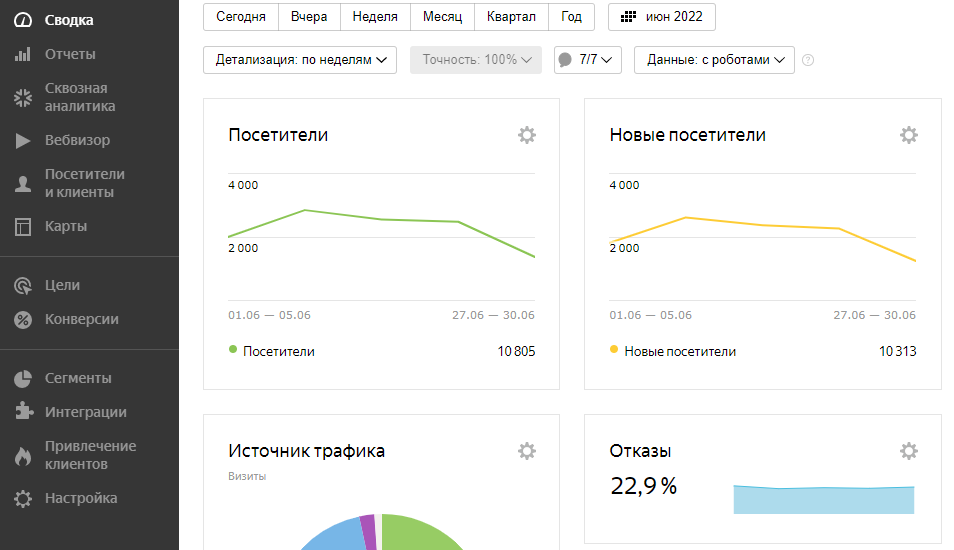
Task: Click the 22,9 % bounce rate value
Action: tap(644, 486)
